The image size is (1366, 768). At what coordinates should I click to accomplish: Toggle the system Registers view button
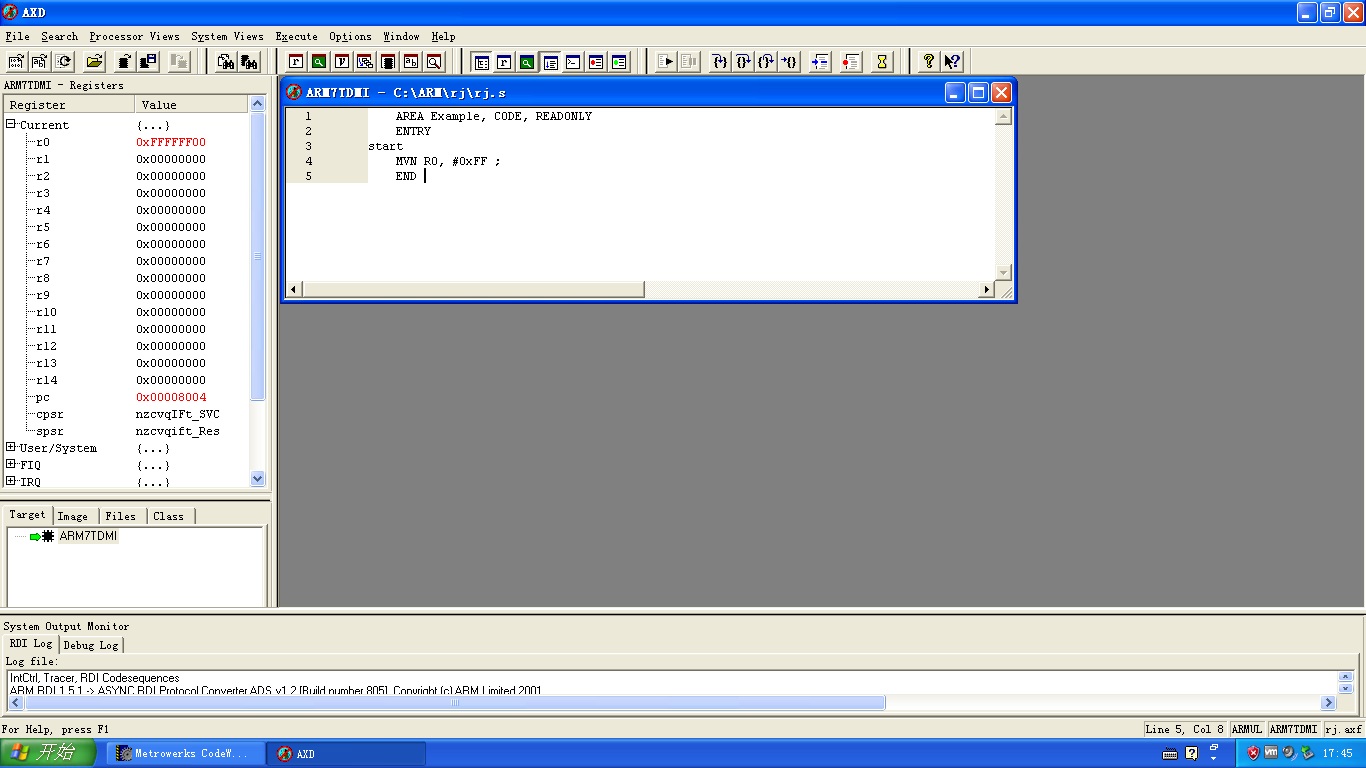pos(504,62)
